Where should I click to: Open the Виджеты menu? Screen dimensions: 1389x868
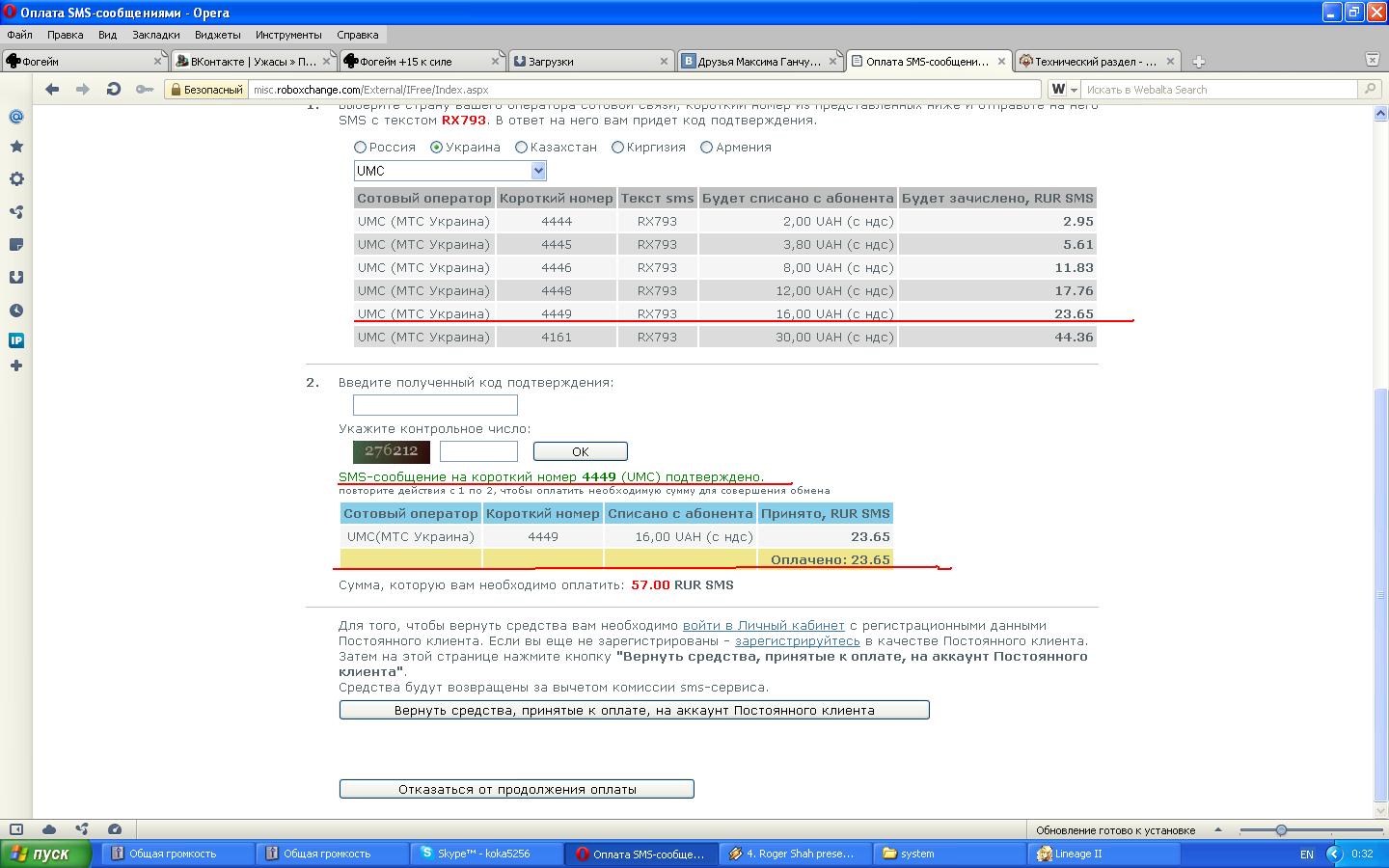(218, 35)
